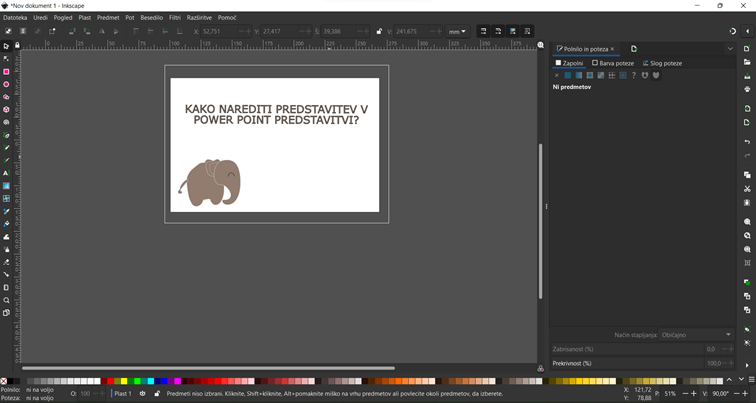Close the Polnilo in poteza panel
756x403 pixels.
click(x=612, y=49)
